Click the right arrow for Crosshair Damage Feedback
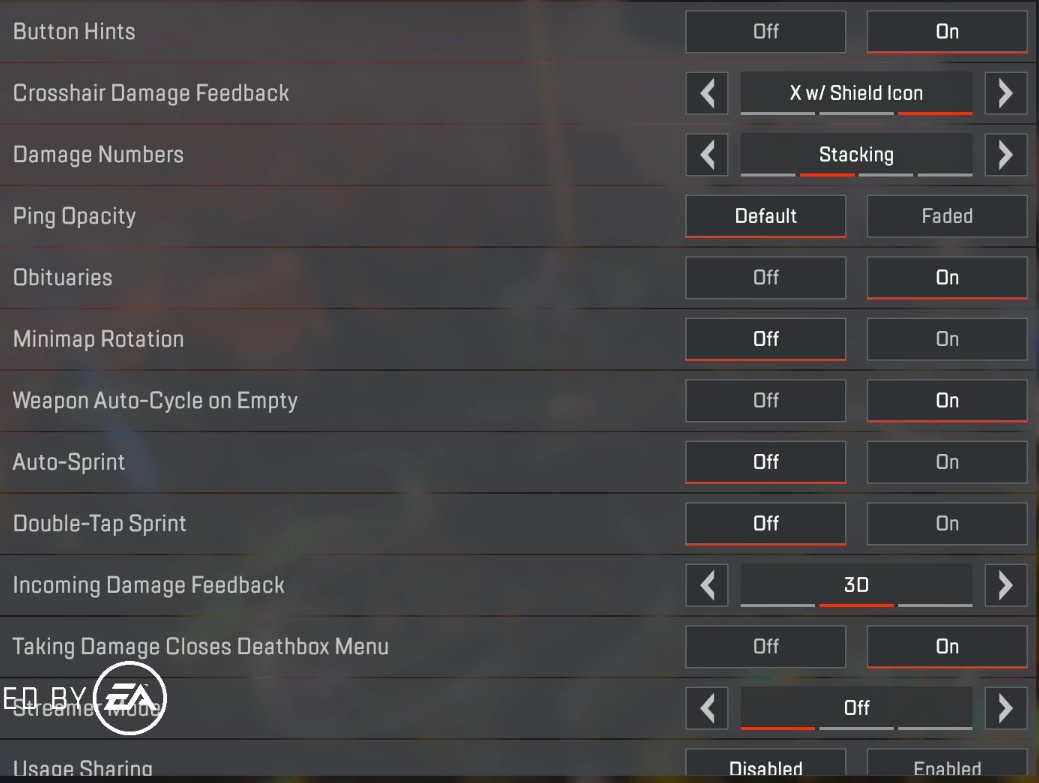 [x=1006, y=93]
